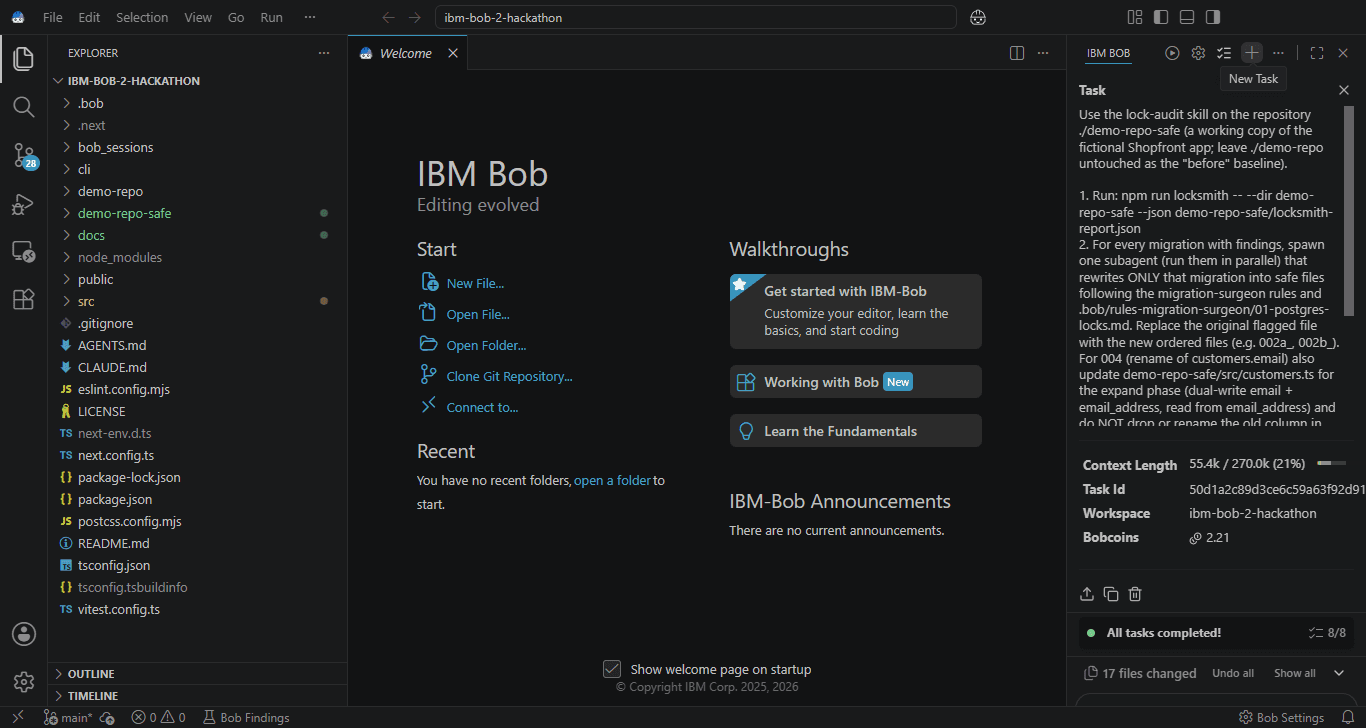This screenshot has height=728, width=1366.
Task: Click the Clone Git Repository... link
Action: point(509,376)
